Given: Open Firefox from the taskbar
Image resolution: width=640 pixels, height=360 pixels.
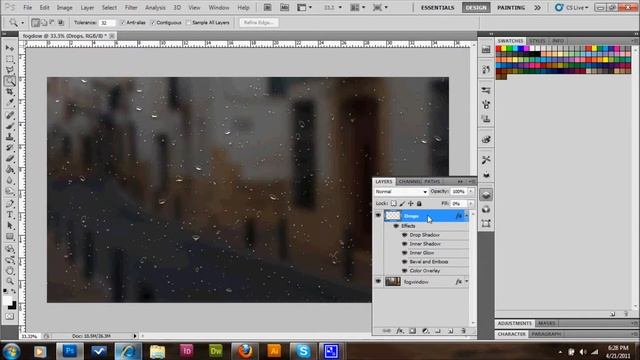Looking at the screenshot, I should [x=245, y=351].
